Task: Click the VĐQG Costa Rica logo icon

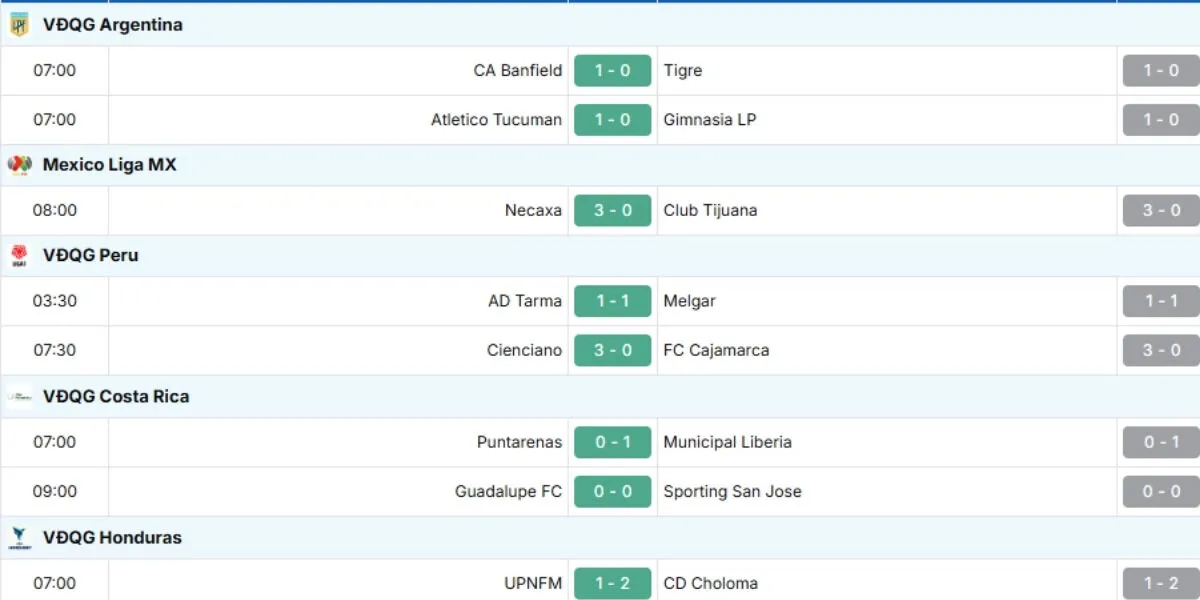Action: (x=19, y=396)
